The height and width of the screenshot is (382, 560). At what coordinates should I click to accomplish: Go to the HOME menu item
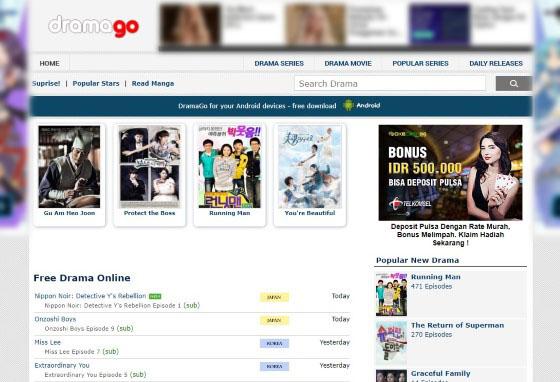click(50, 64)
